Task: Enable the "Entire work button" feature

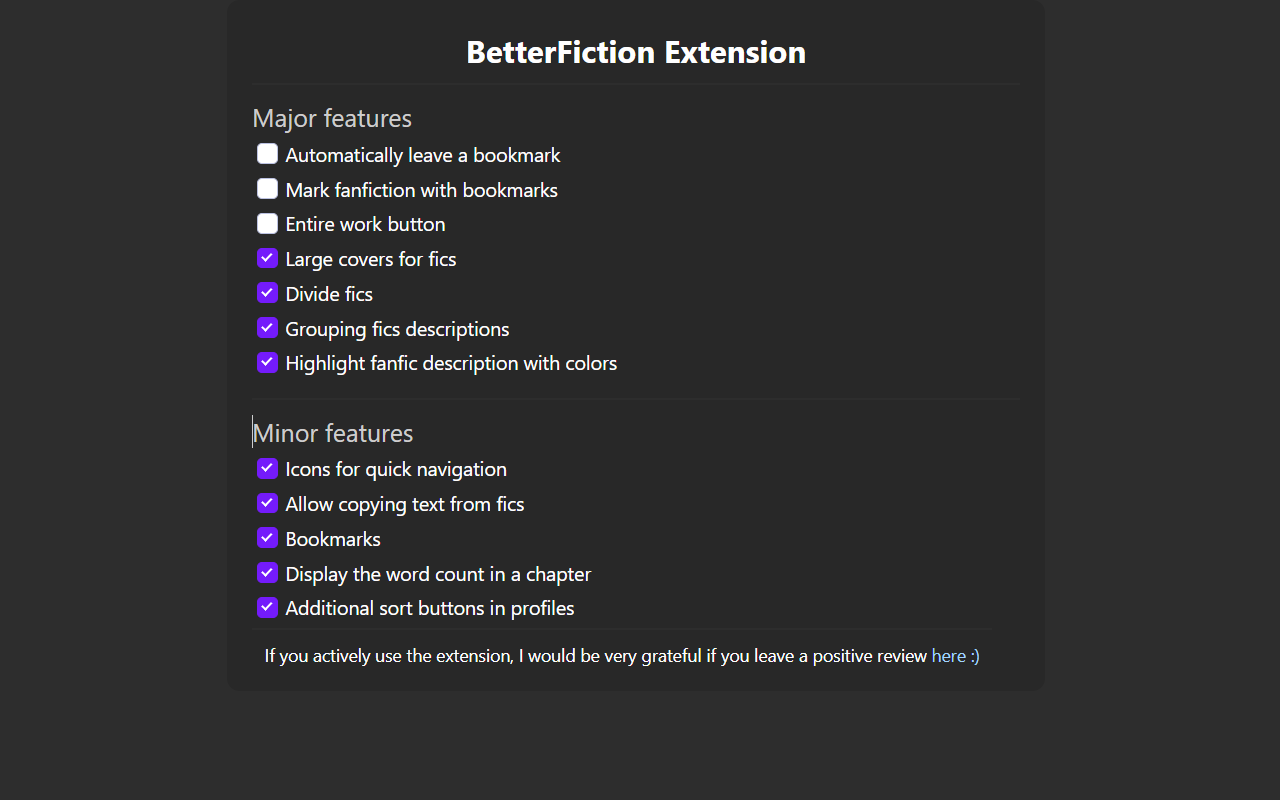Action: [267, 223]
